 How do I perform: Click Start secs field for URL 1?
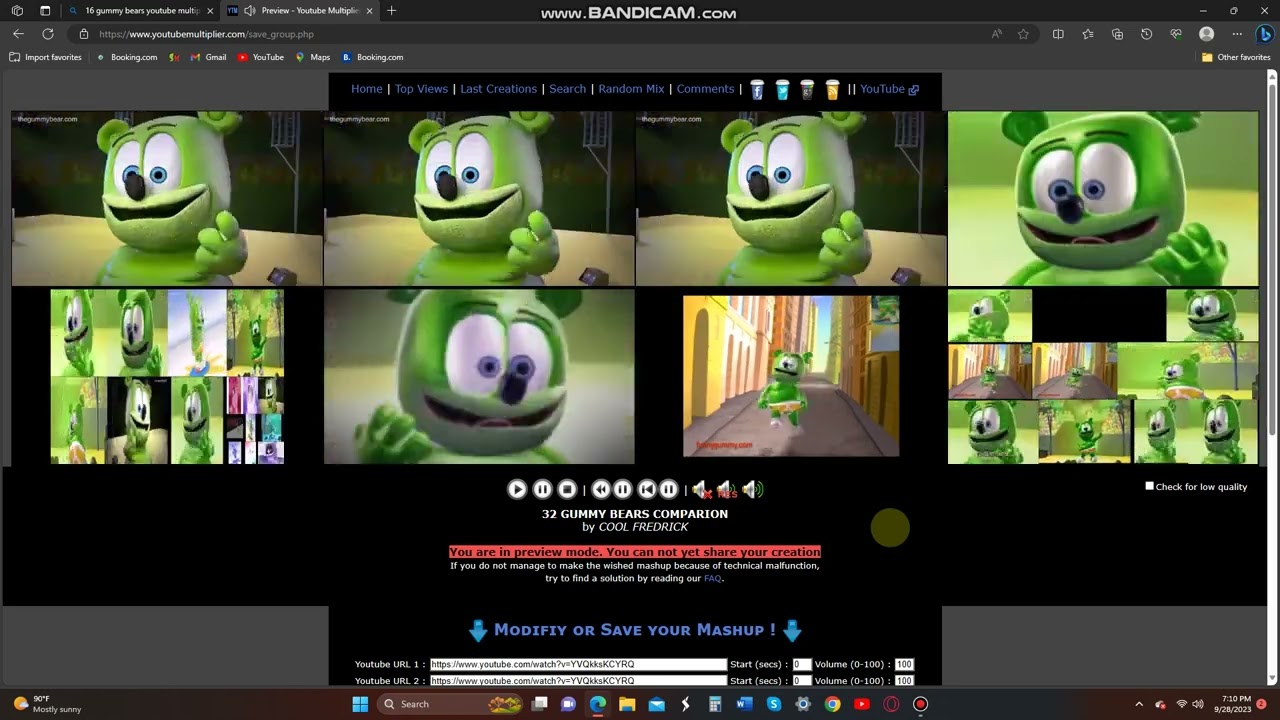(801, 664)
